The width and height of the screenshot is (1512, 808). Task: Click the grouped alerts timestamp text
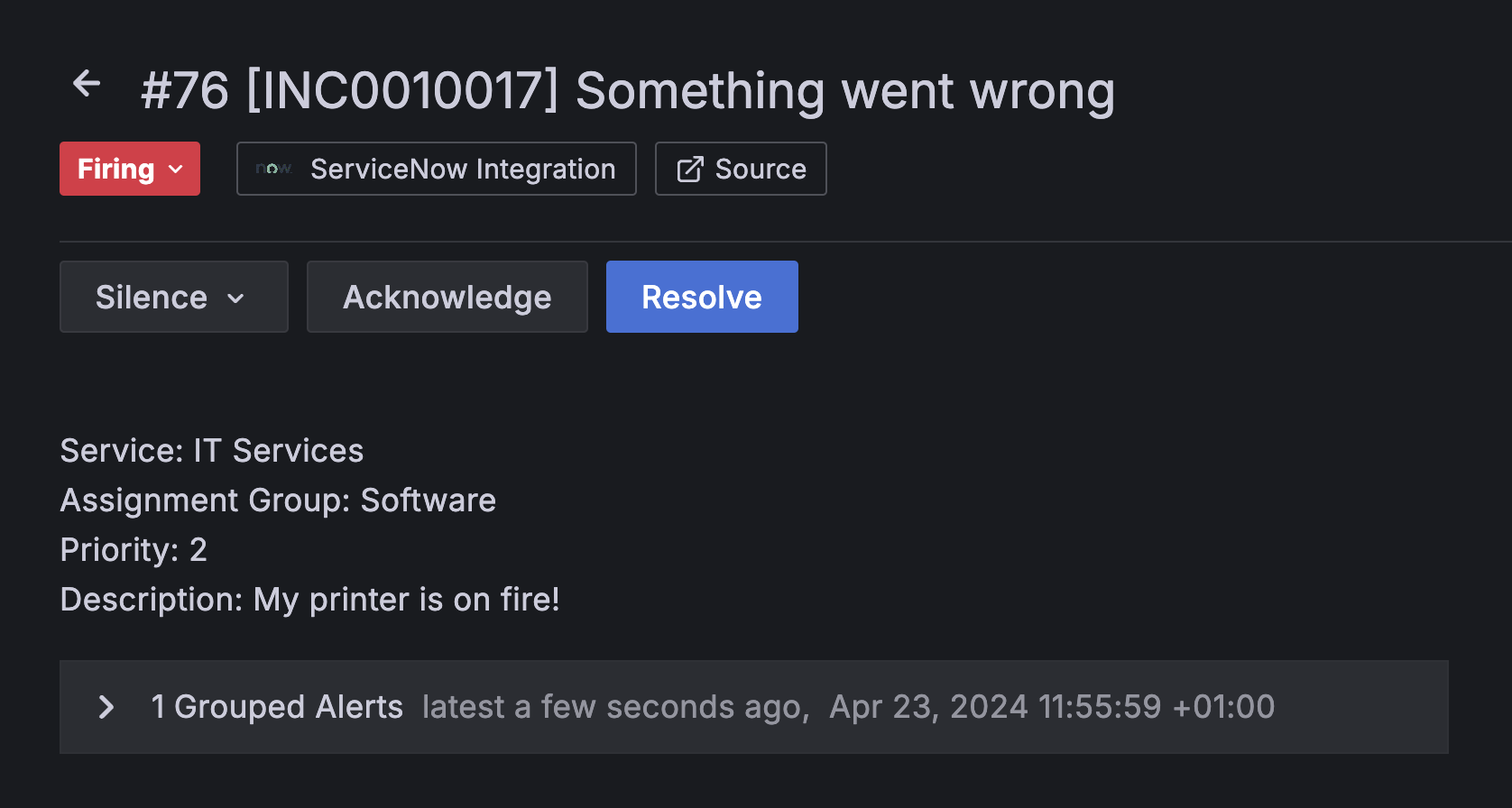[848, 707]
